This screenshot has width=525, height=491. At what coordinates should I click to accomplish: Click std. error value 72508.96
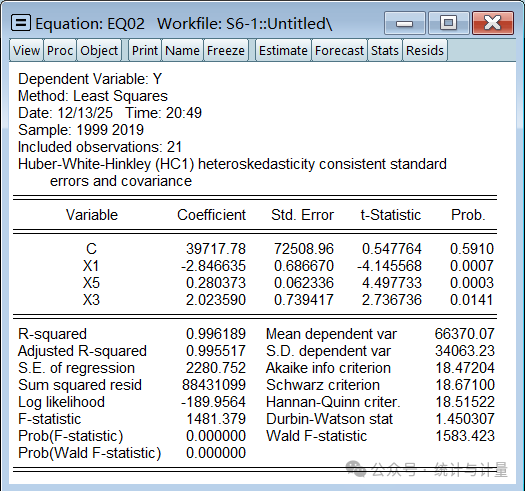pos(304,249)
